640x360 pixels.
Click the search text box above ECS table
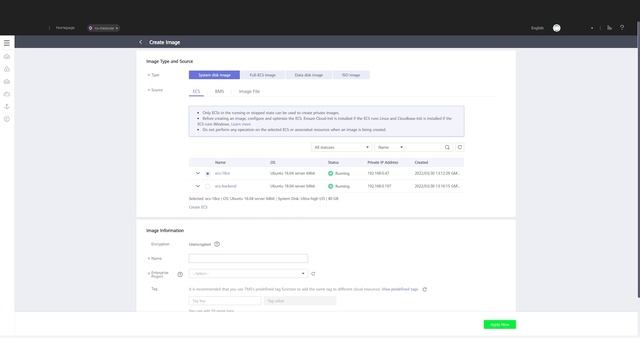[424, 147]
